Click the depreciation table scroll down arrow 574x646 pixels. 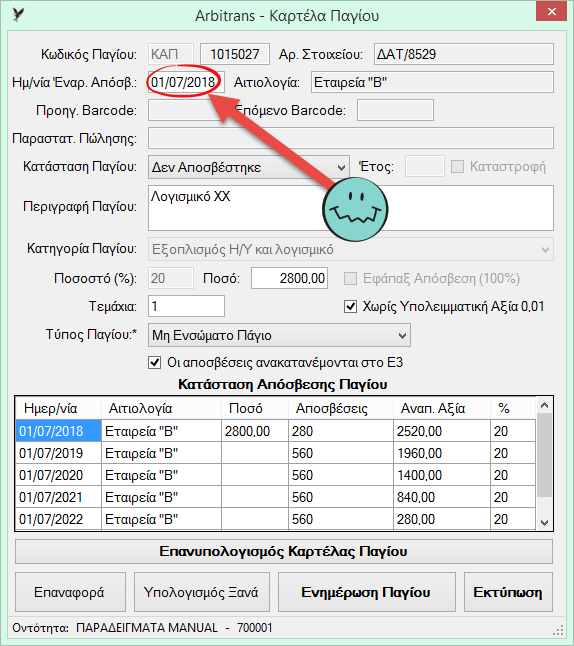(544, 522)
